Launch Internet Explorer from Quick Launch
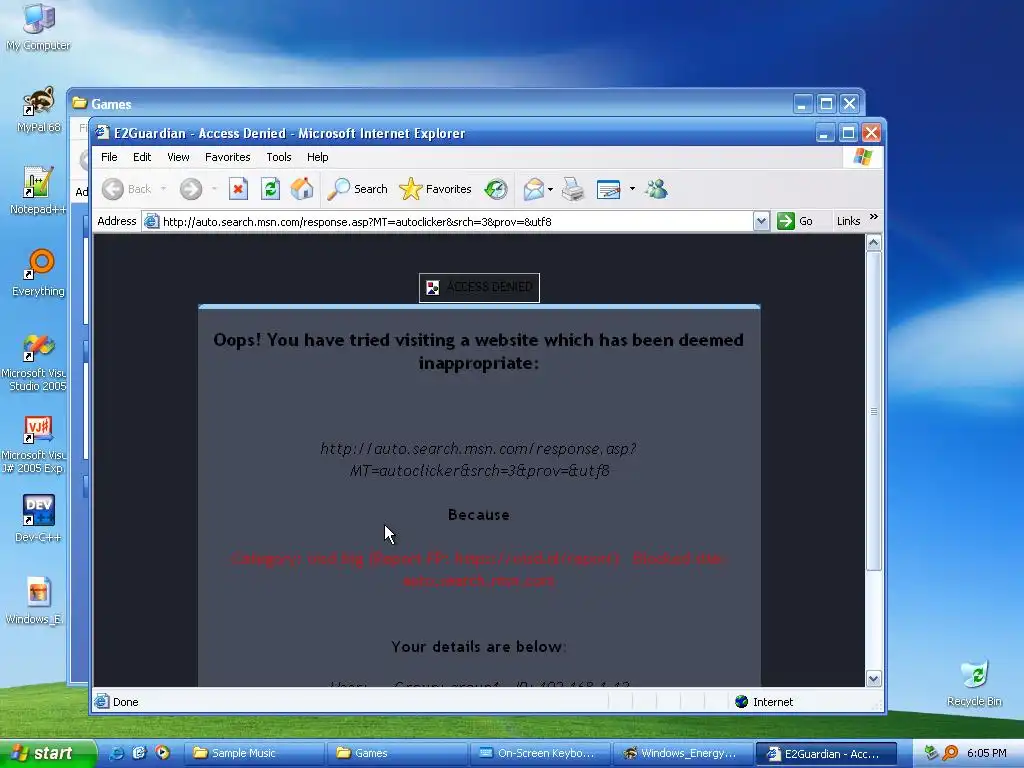This screenshot has width=1024, height=768. point(116,753)
